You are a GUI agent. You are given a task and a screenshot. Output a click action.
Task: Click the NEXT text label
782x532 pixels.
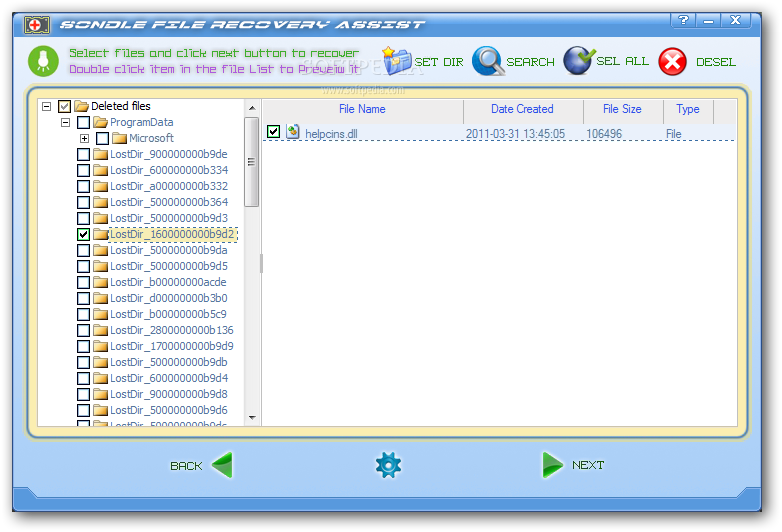(588, 465)
